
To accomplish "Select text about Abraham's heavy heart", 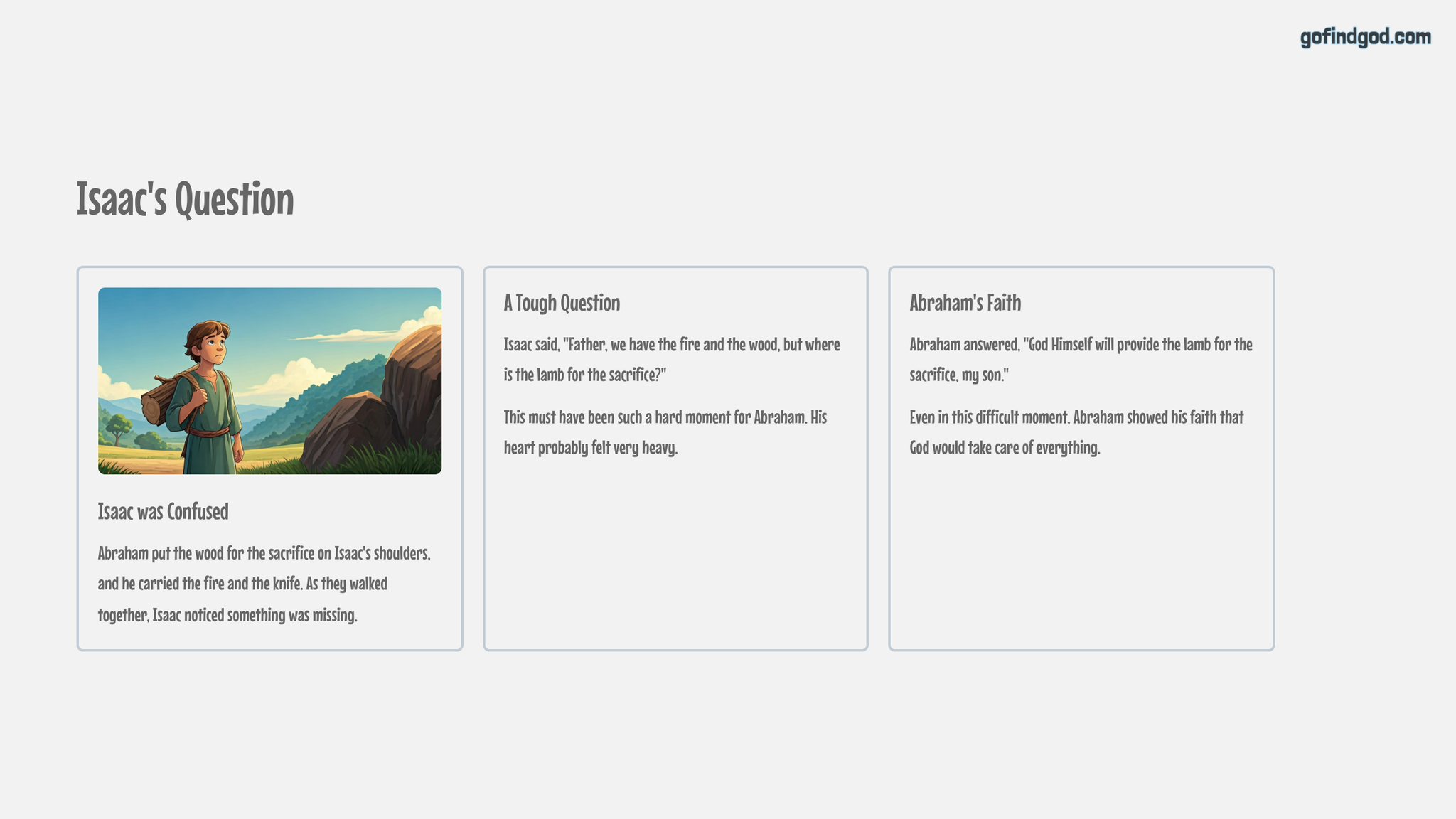I will point(665,432).
